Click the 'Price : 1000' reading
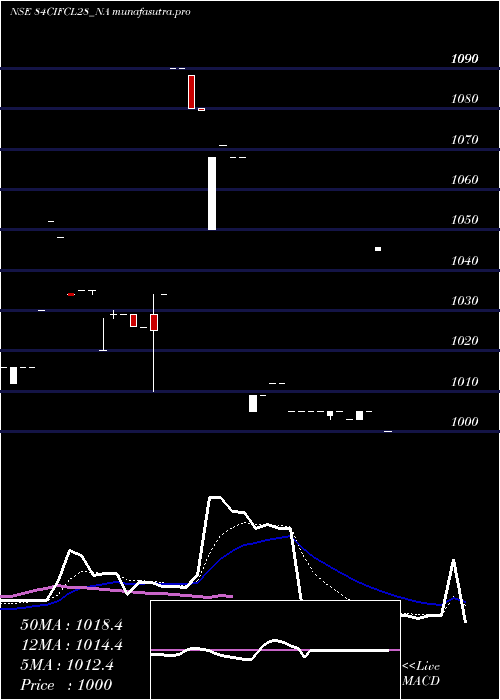 [66, 684]
